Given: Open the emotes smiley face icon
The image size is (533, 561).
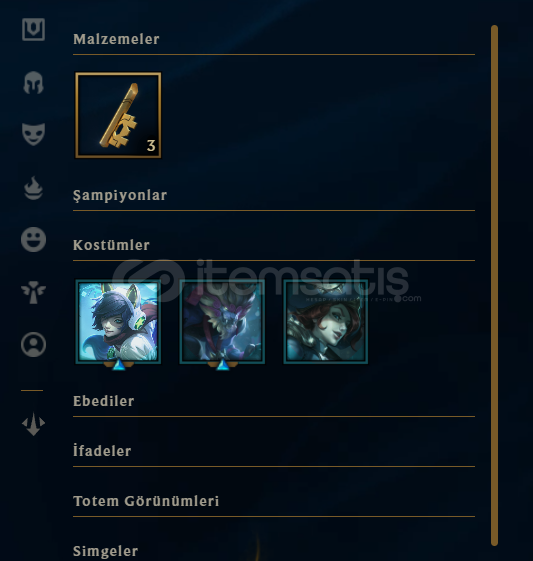Looking at the screenshot, I should (33, 239).
